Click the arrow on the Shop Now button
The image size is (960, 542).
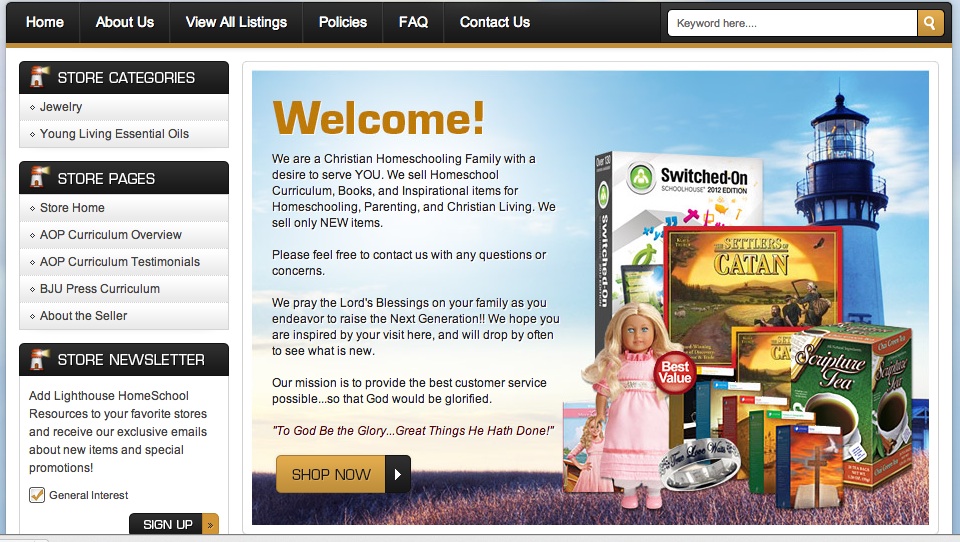pos(398,474)
